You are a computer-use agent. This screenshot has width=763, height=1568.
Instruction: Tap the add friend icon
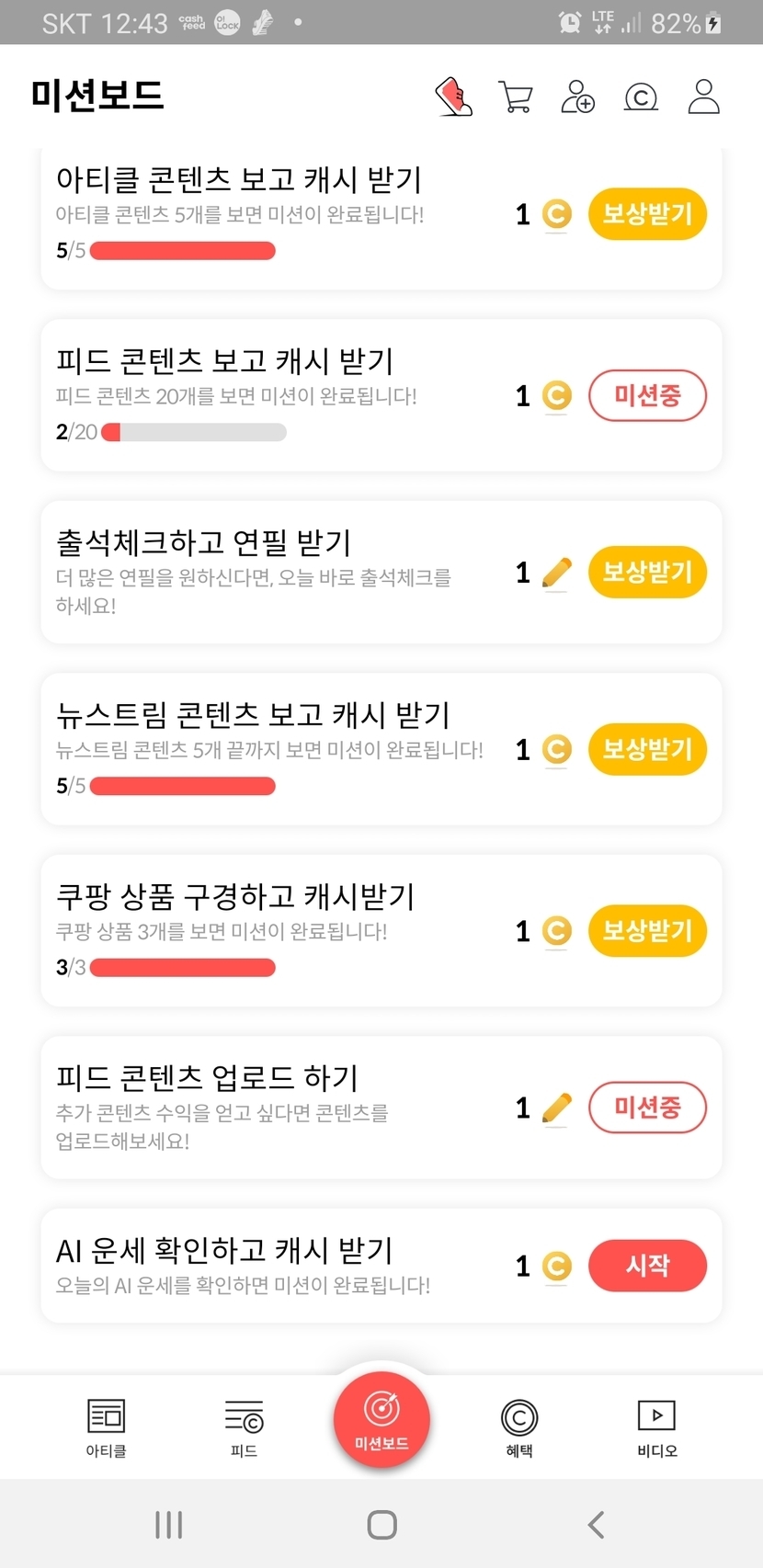(x=577, y=96)
